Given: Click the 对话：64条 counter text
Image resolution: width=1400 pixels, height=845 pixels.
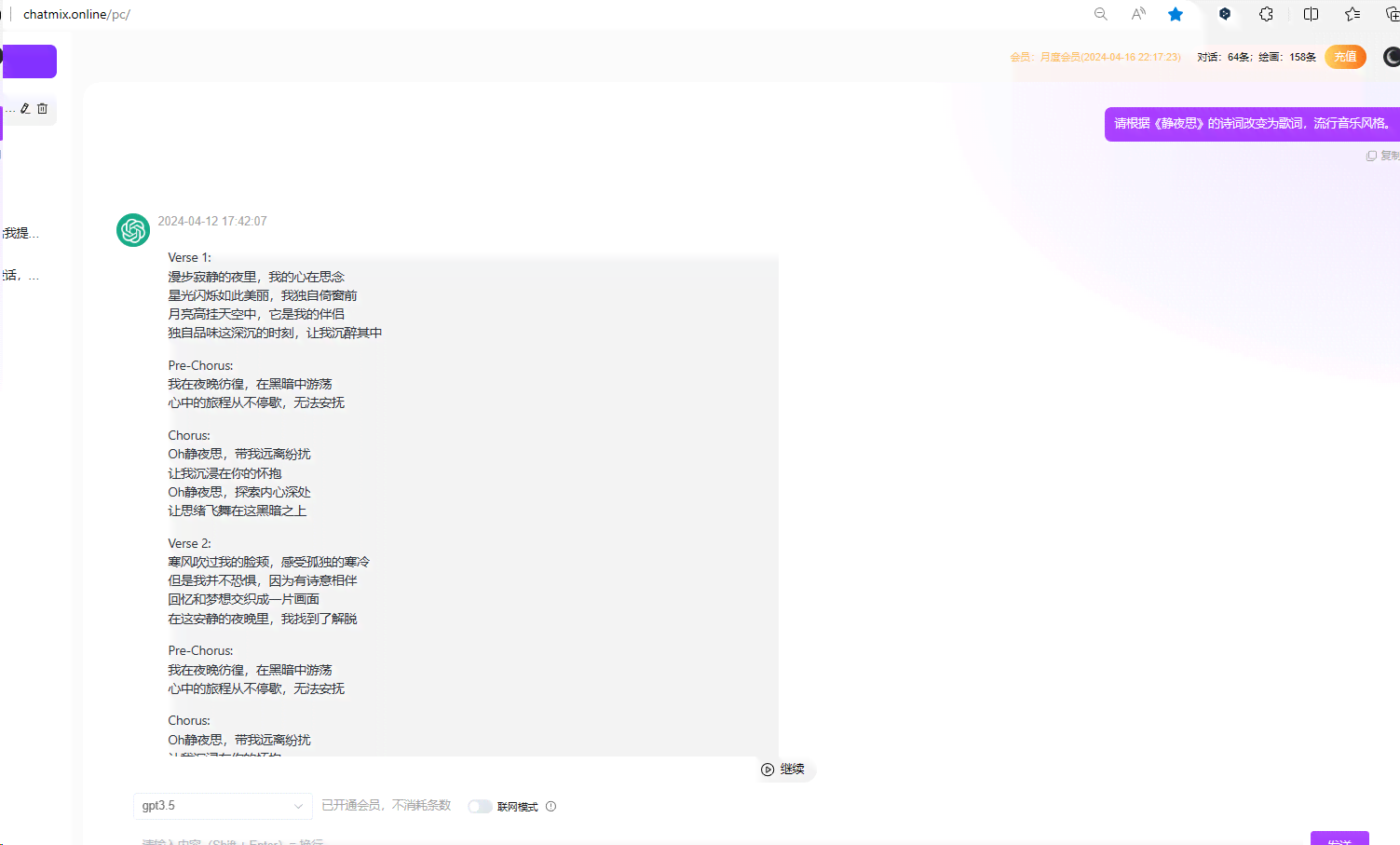Looking at the screenshot, I should (1224, 57).
